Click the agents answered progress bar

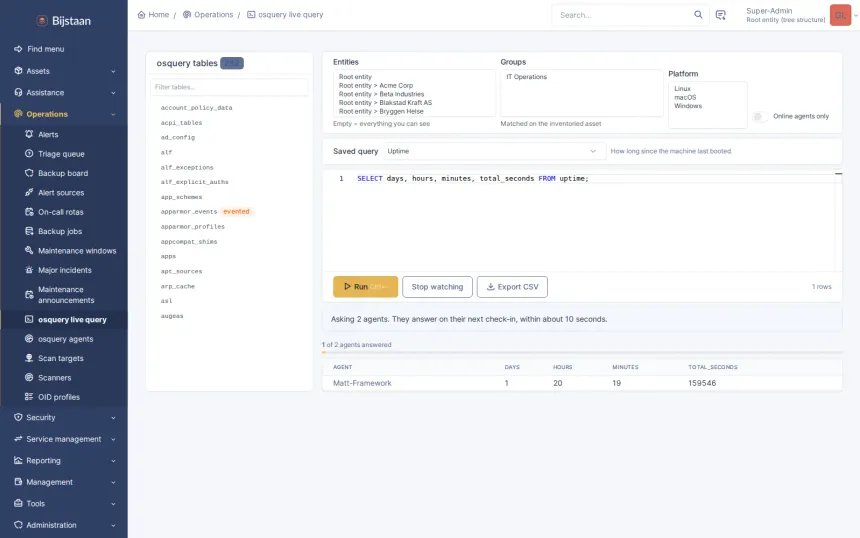582,352
